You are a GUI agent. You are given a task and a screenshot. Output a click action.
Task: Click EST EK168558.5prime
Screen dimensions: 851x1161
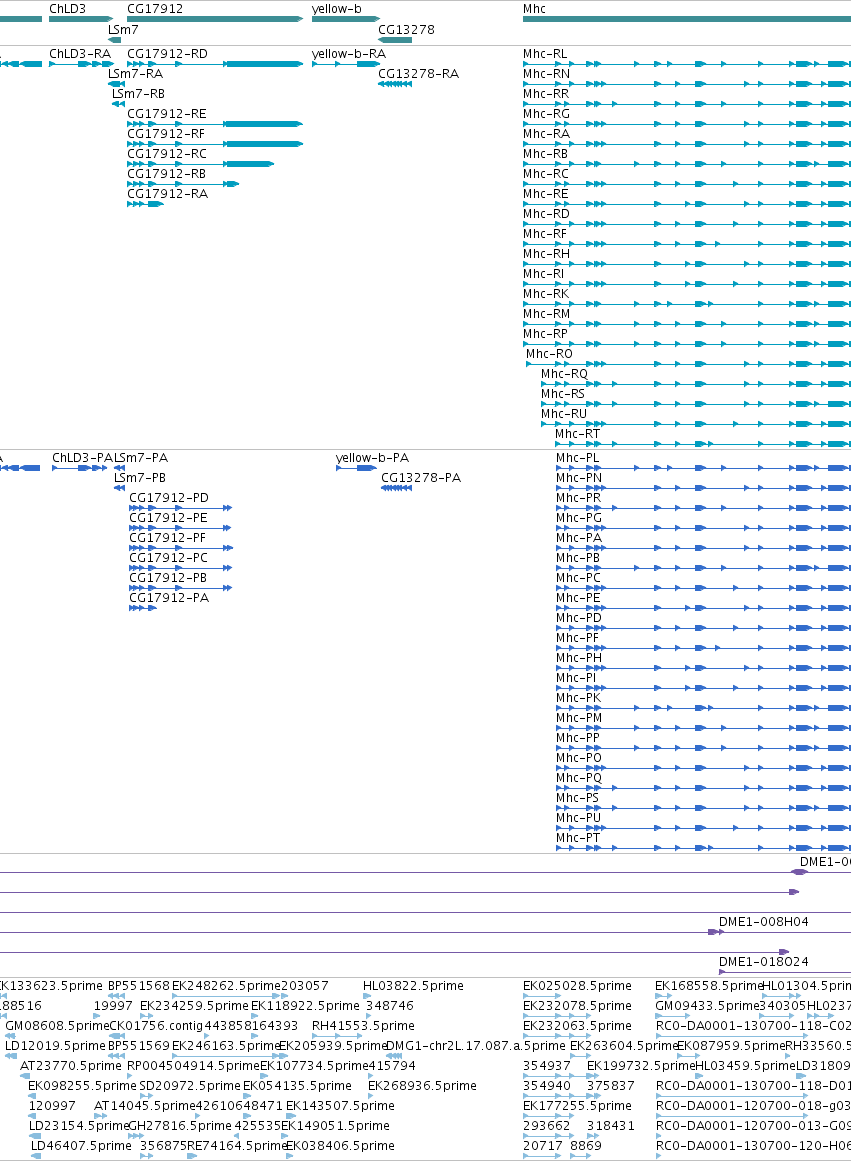click(x=709, y=986)
